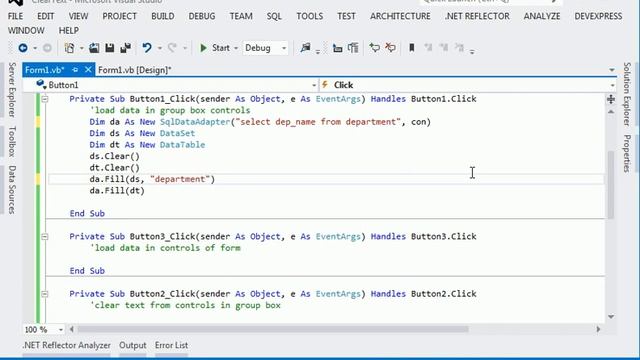Click the Find in Files icon
The height and width of the screenshot is (360, 640).
(305, 48)
